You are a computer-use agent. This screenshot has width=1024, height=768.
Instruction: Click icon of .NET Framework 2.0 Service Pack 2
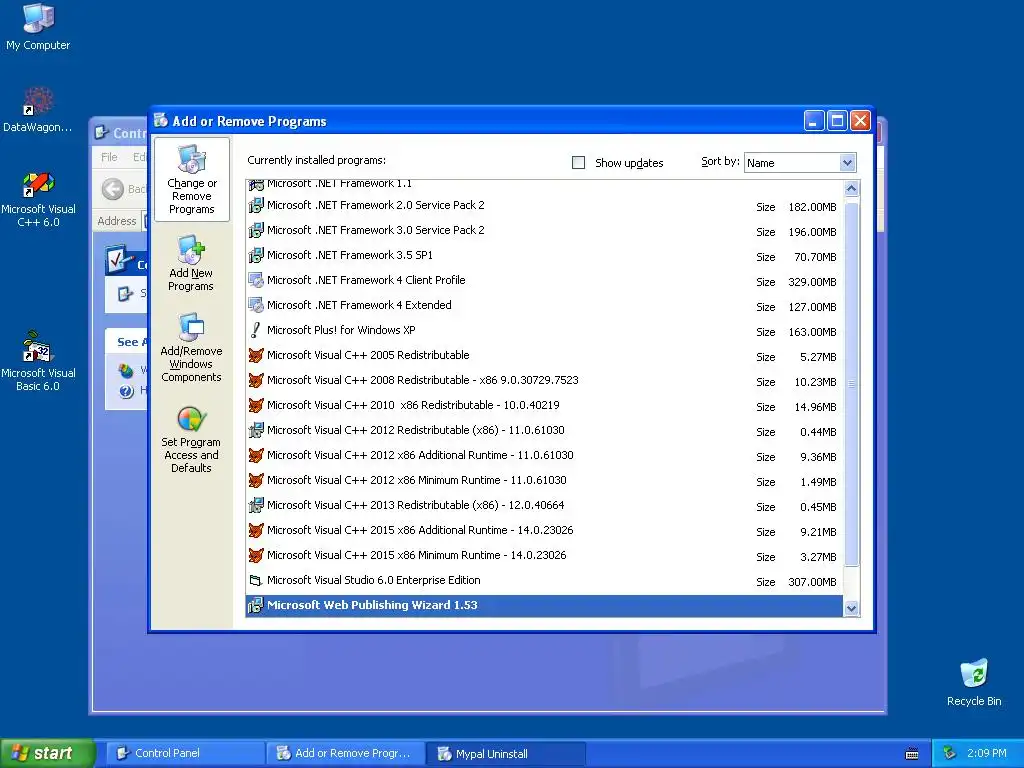256,206
